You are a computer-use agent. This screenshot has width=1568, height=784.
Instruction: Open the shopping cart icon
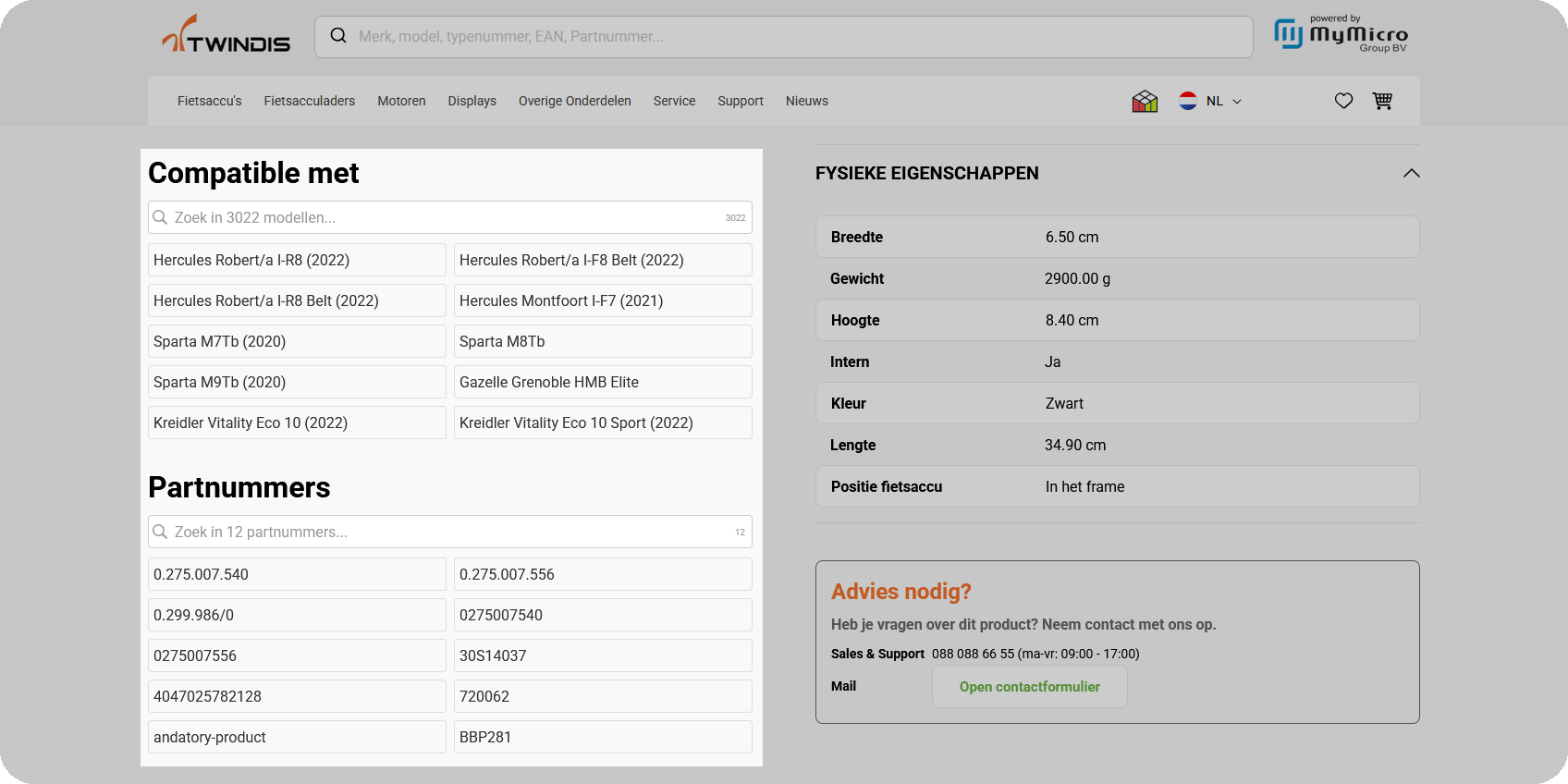click(x=1382, y=101)
